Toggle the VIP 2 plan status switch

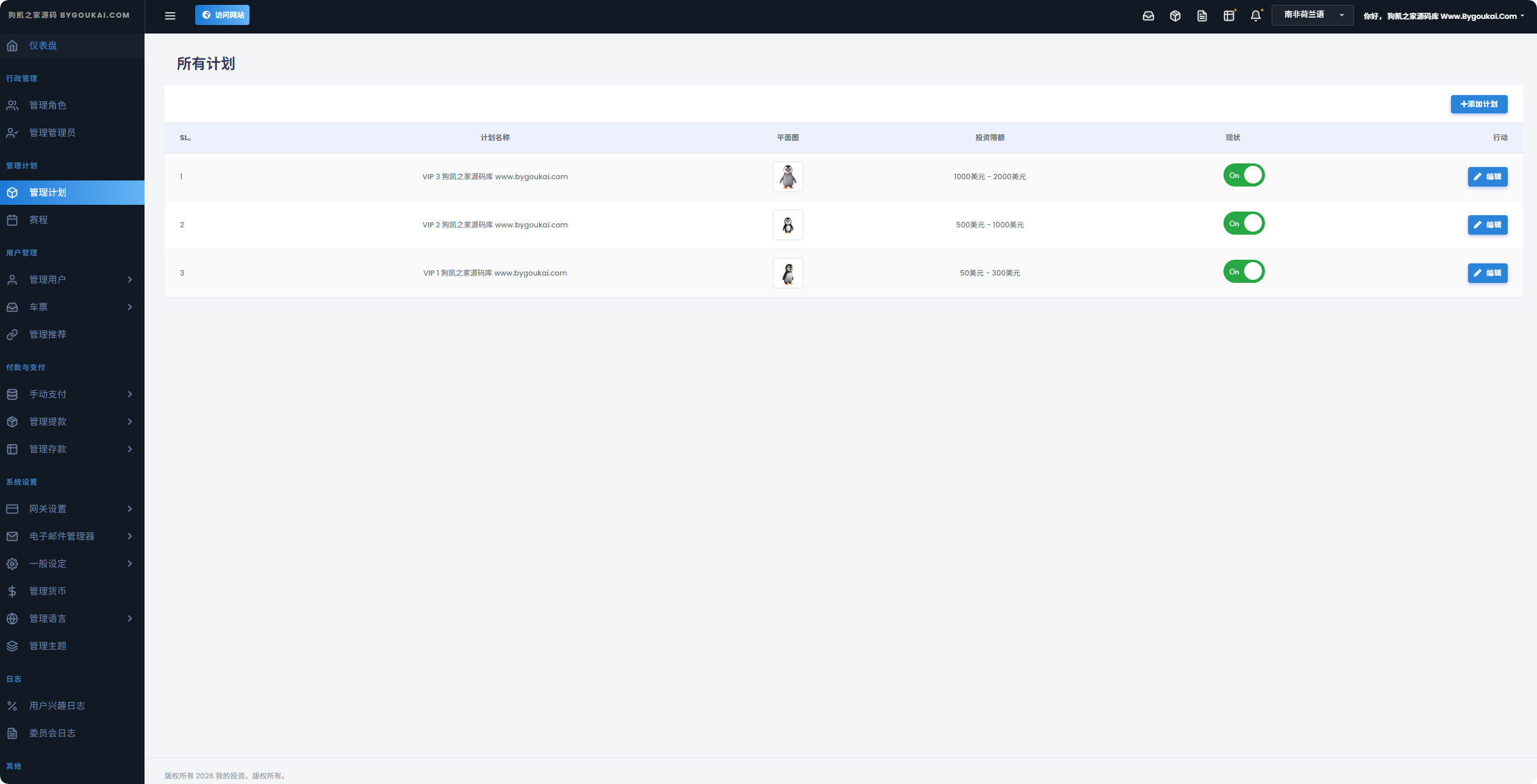[x=1244, y=224]
